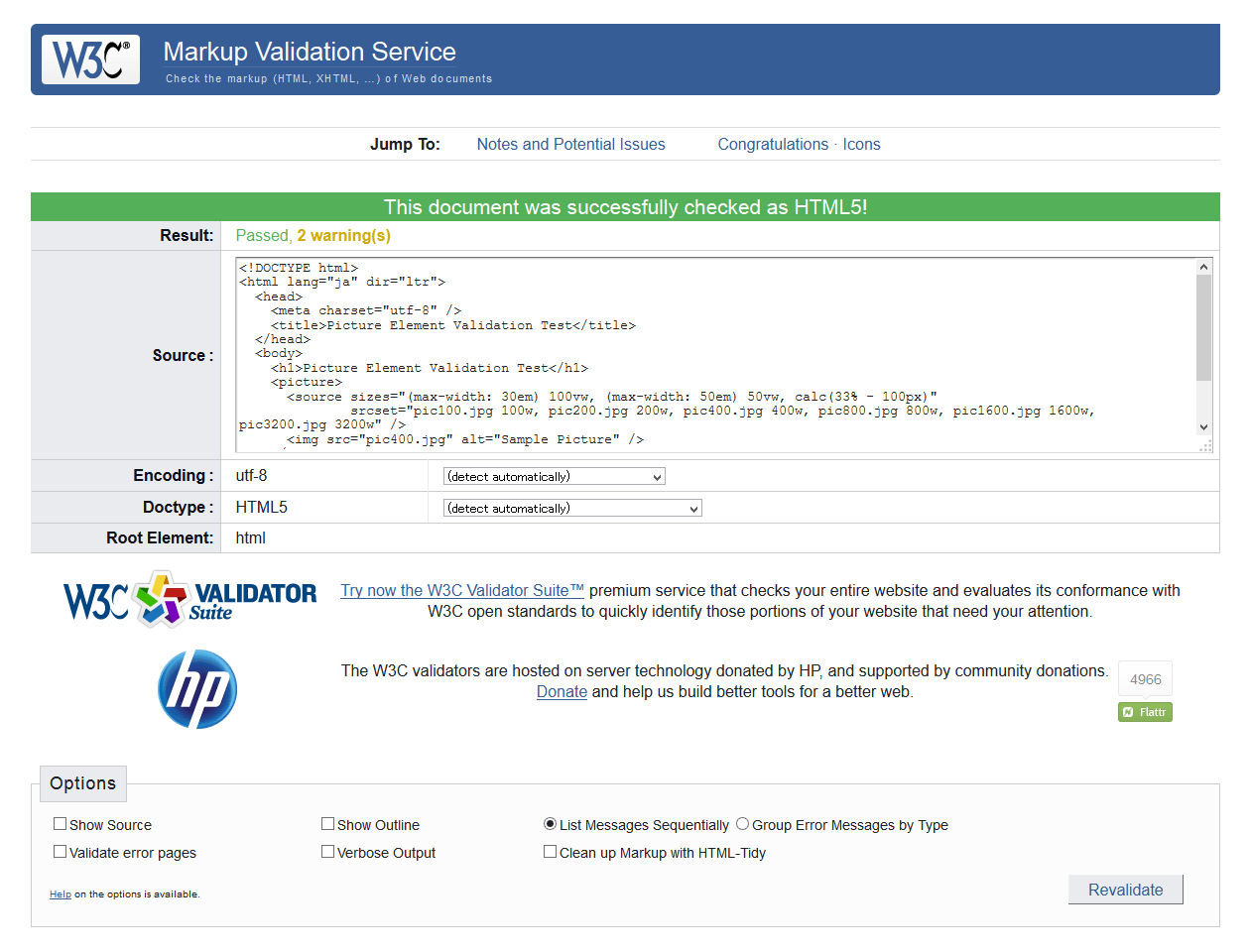Open the encoding detect automatically dropdown
This screenshot has height=952, width=1250.
tap(553, 476)
